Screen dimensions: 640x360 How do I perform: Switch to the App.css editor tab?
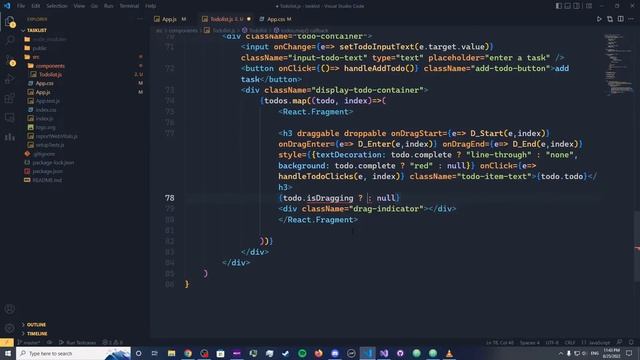[x=276, y=19]
